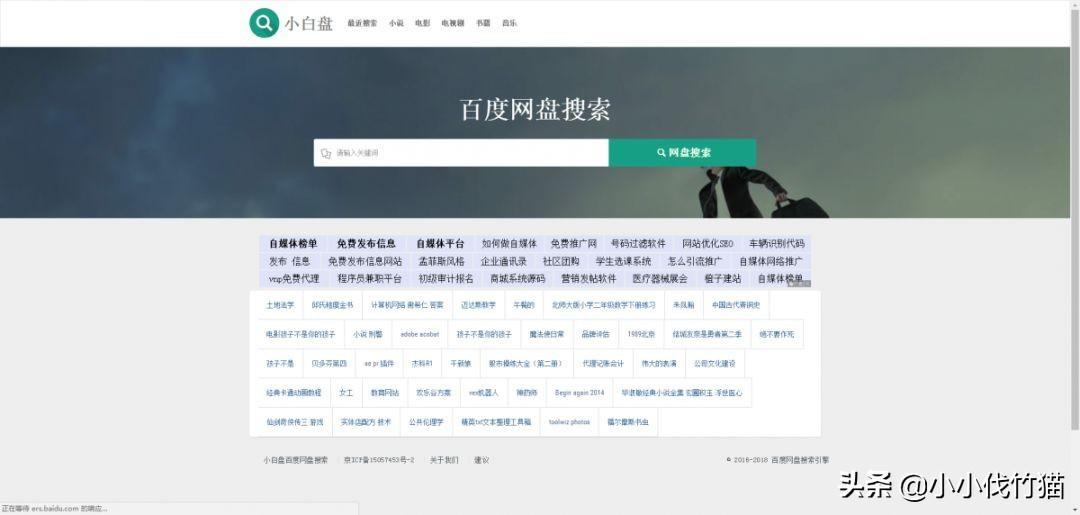Open the 关于我们 footer link

(444, 460)
